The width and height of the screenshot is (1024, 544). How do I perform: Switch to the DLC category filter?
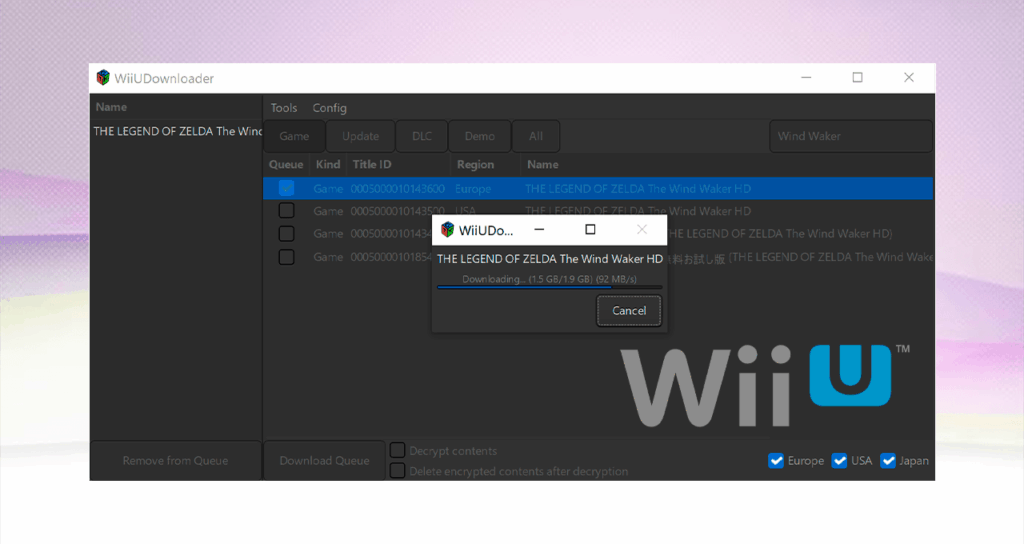[422, 136]
